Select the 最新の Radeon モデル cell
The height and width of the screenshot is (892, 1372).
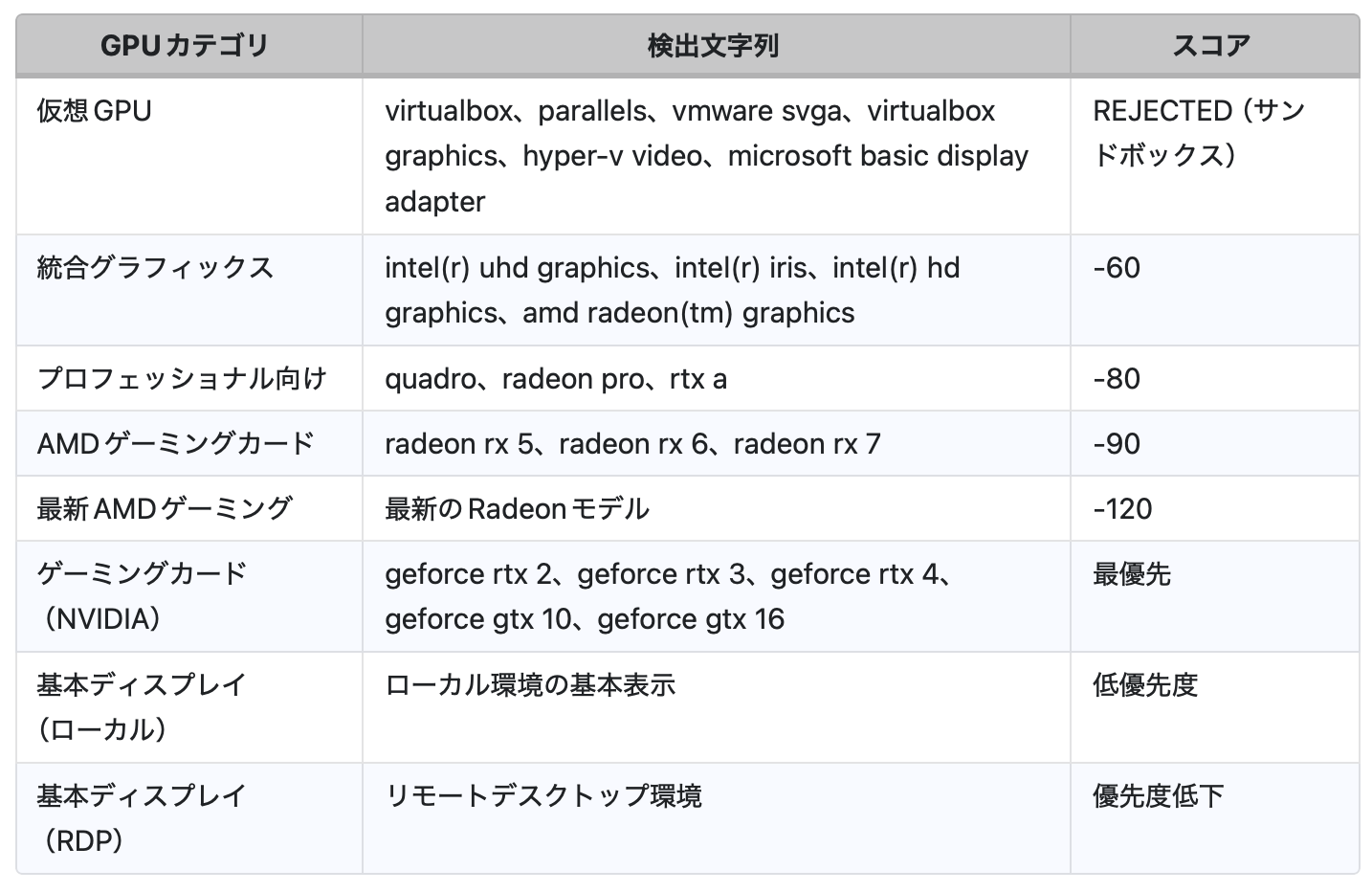pyautogui.click(x=517, y=508)
